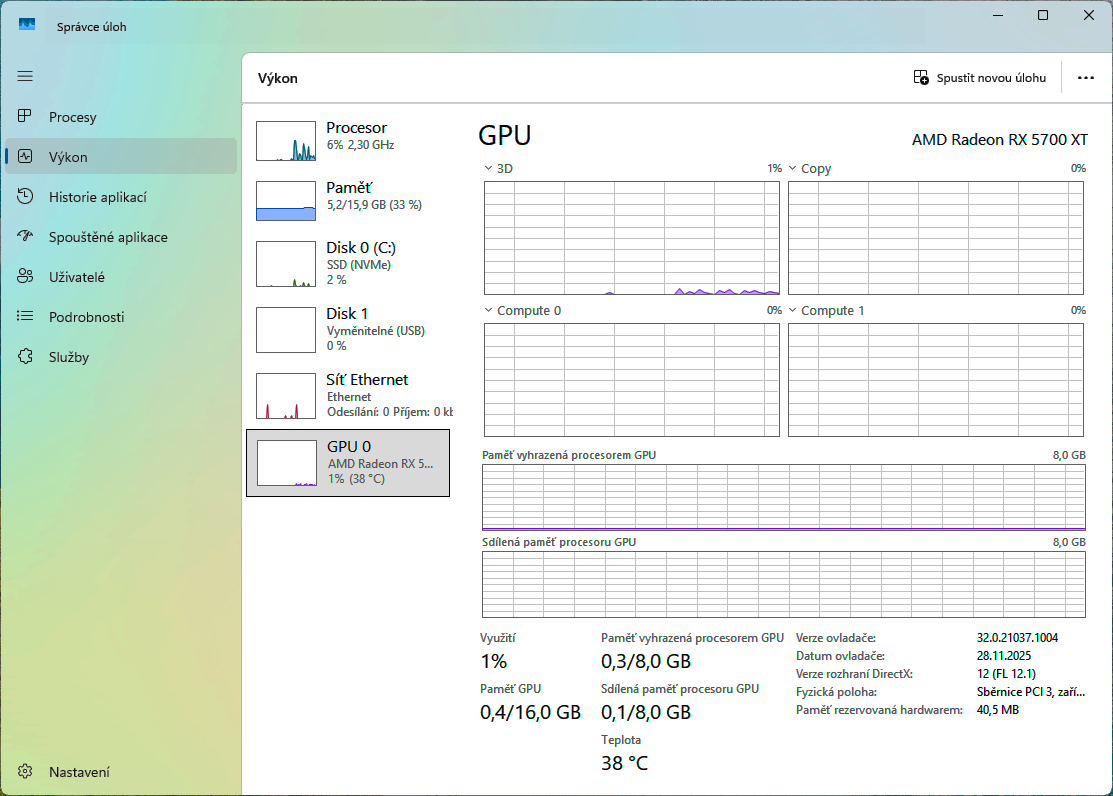The height and width of the screenshot is (796, 1113).
Task: Click the Spouštěné aplikace gauge icon
Action: click(25, 237)
